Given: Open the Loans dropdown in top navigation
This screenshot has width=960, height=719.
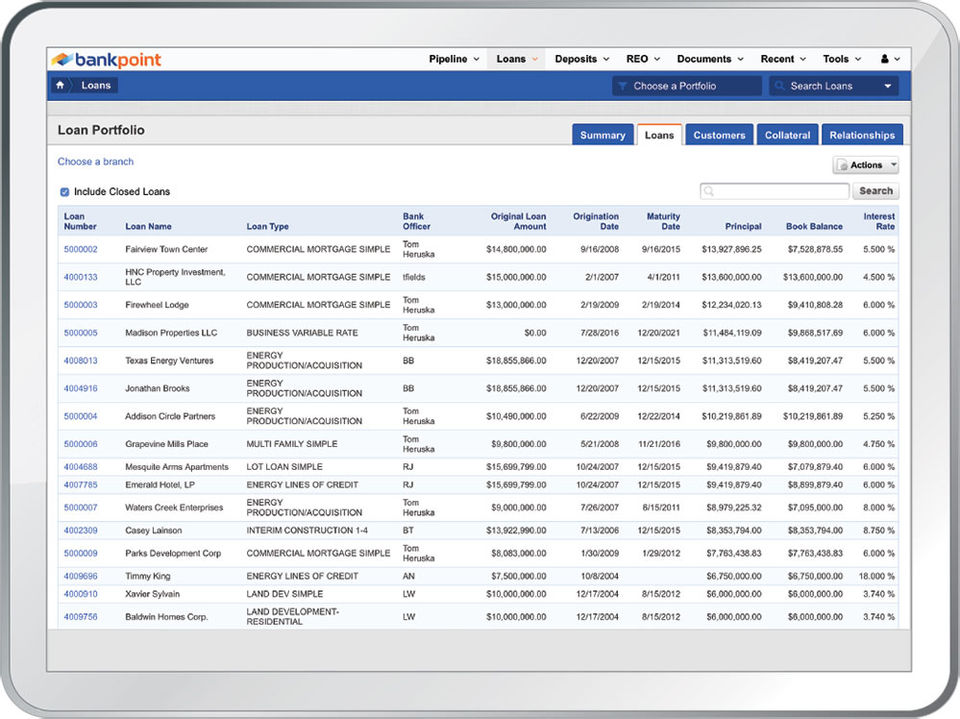Looking at the screenshot, I should point(517,59).
